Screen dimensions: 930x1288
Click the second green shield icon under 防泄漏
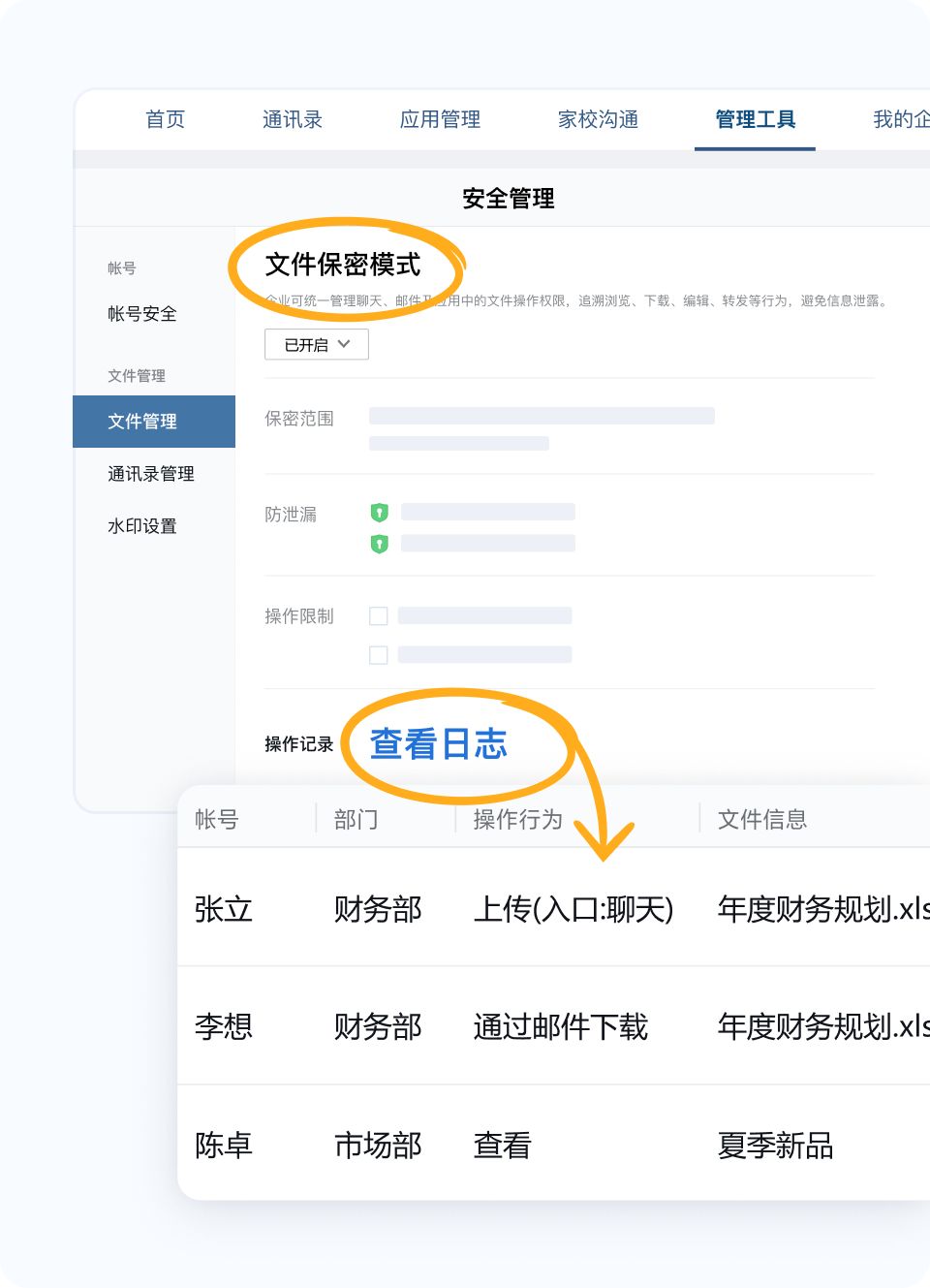tap(379, 543)
